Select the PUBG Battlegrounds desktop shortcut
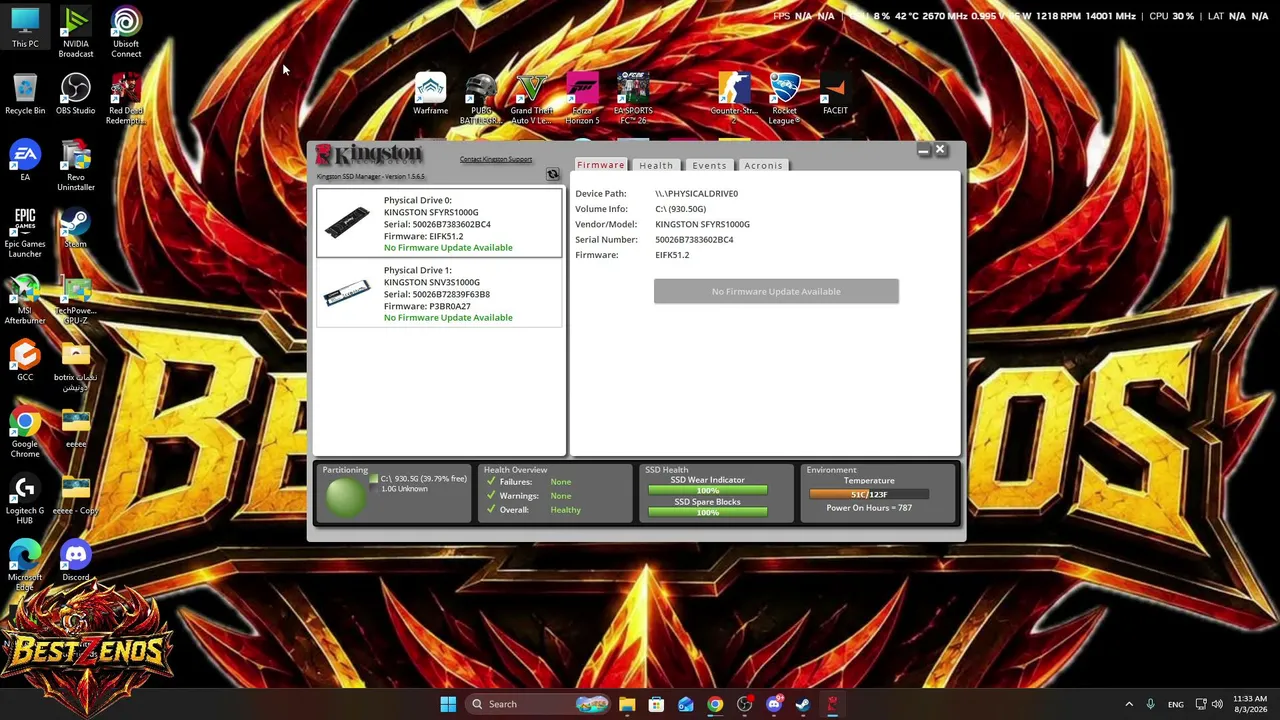The image size is (1280, 720). 481,99
